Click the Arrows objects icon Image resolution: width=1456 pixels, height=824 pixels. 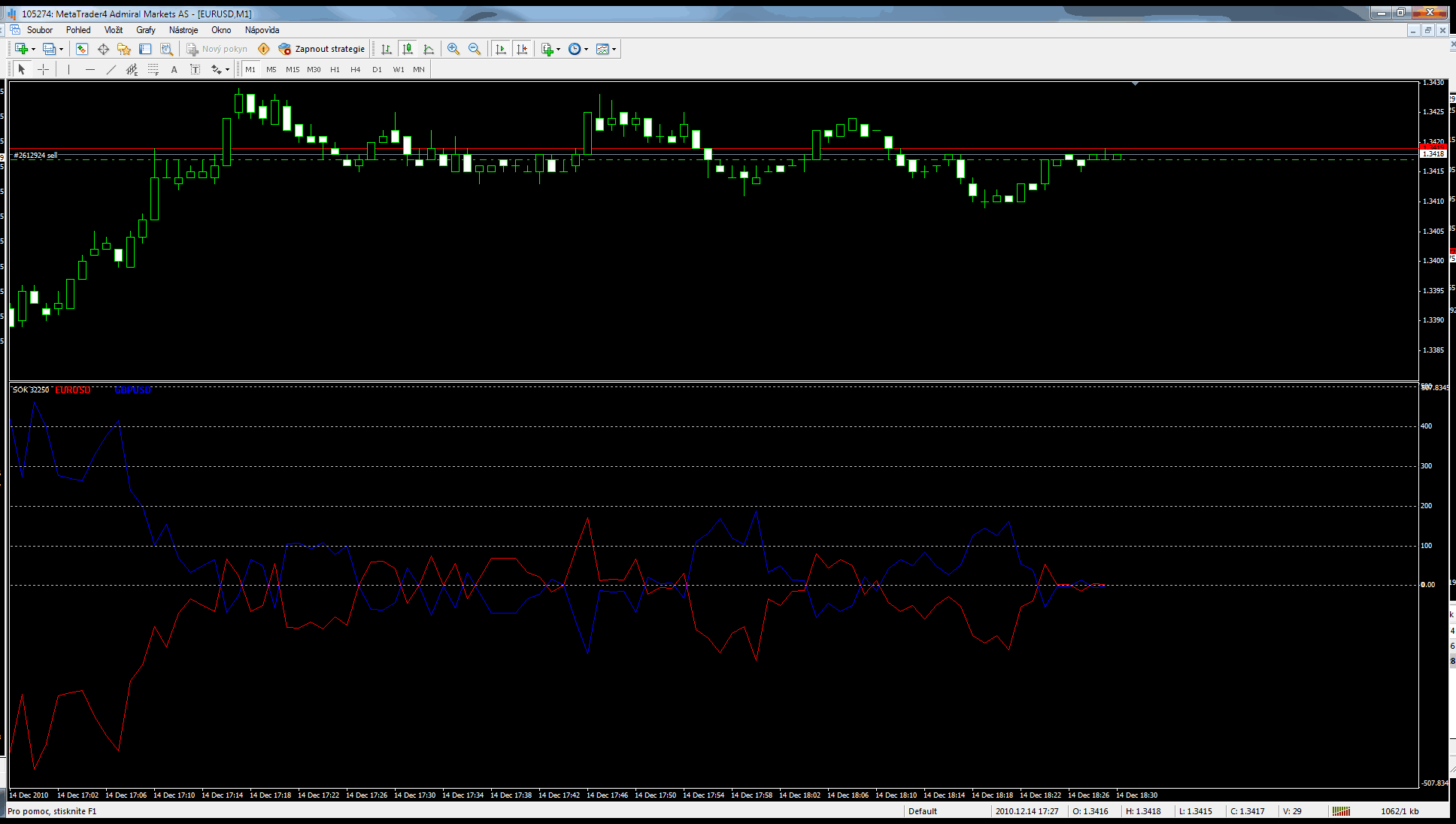(x=216, y=69)
